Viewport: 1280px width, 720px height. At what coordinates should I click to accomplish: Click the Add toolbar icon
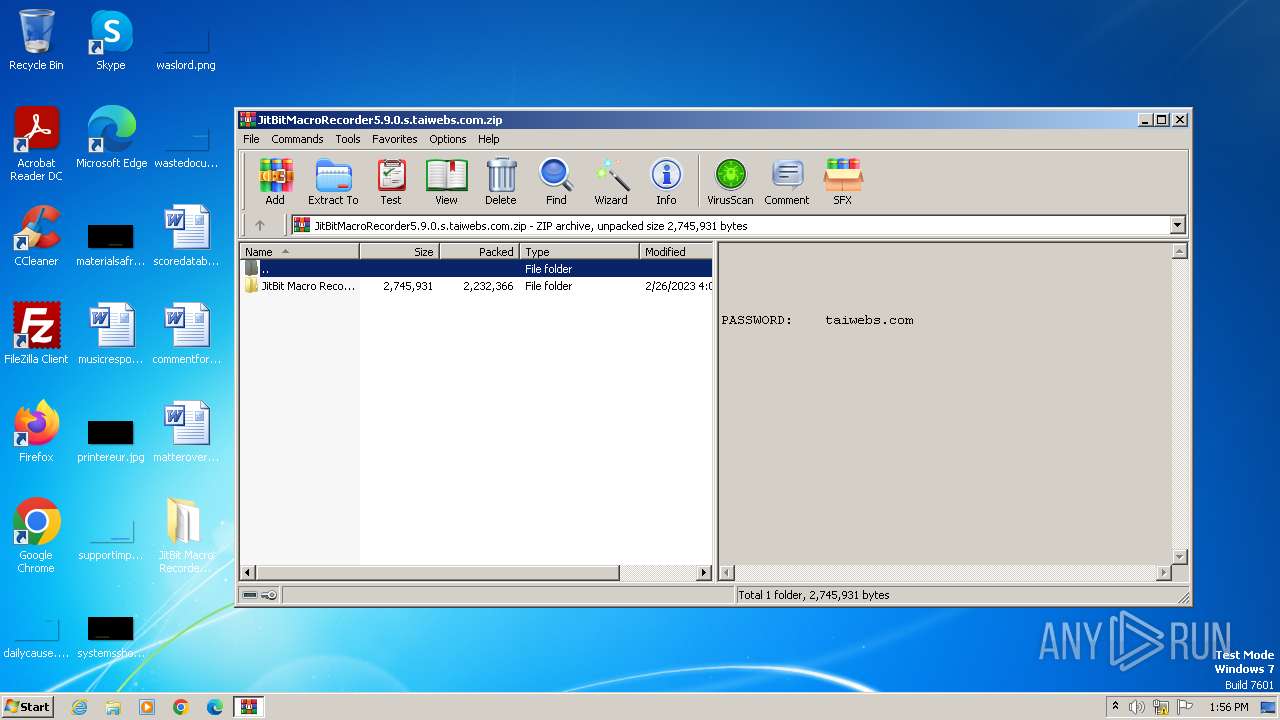pyautogui.click(x=275, y=181)
